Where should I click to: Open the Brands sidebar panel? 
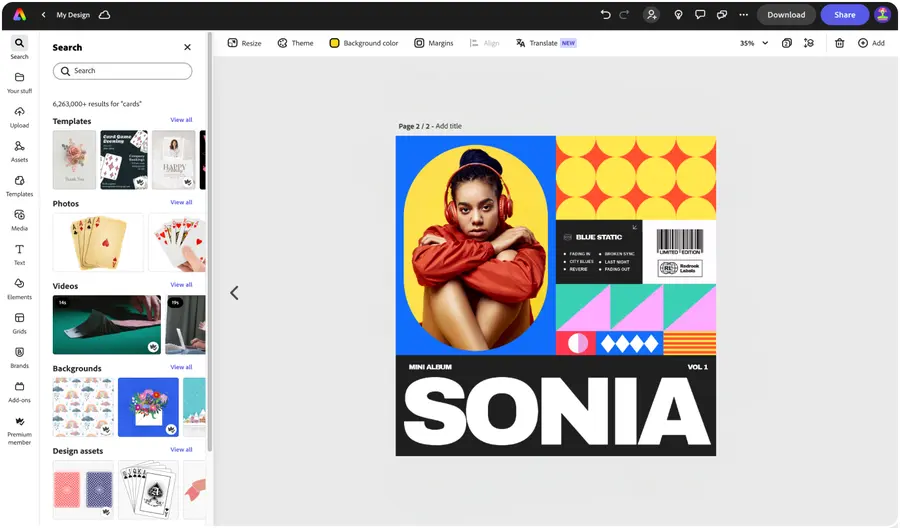tap(20, 358)
